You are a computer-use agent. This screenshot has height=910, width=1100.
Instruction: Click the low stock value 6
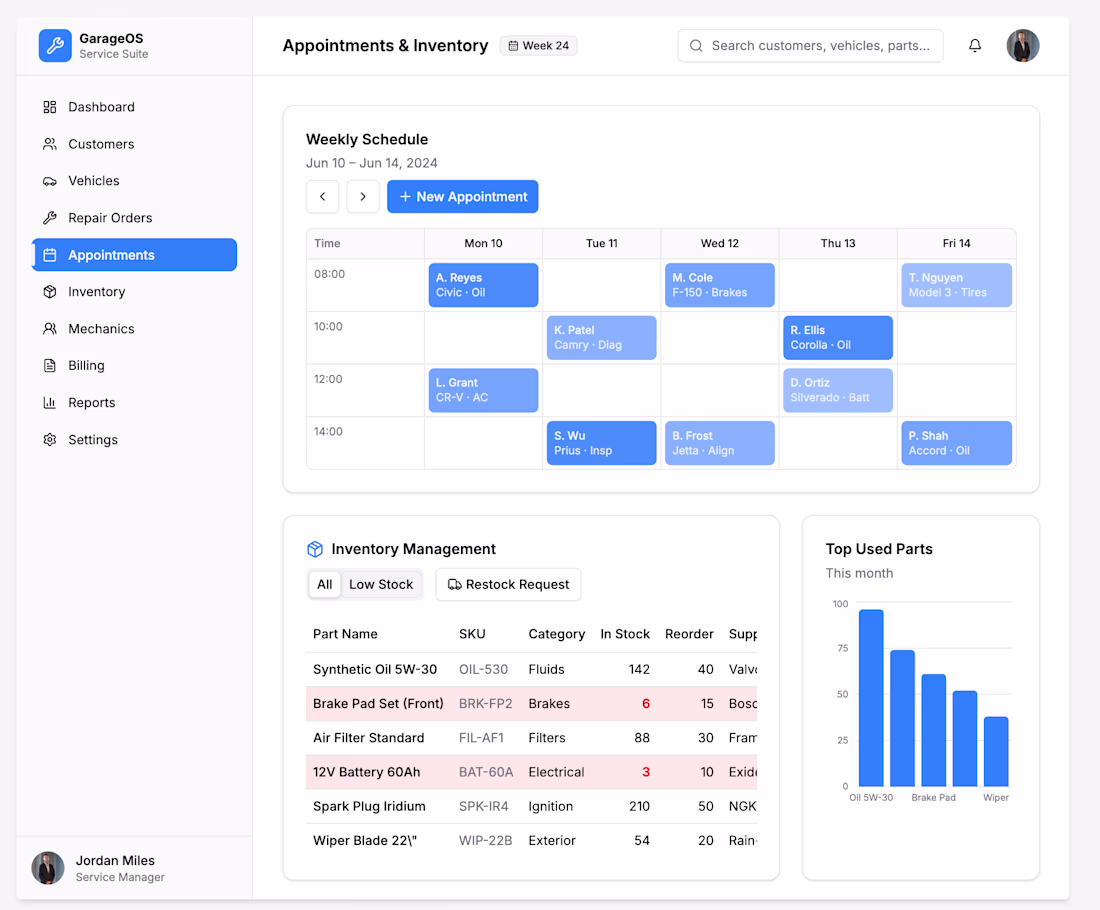tap(645, 704)
